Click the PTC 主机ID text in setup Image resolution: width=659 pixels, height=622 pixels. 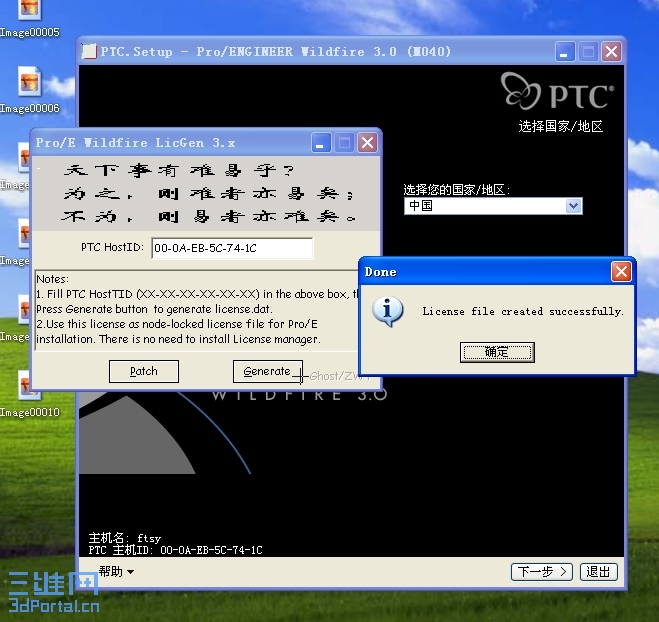[x=175, y=550]
